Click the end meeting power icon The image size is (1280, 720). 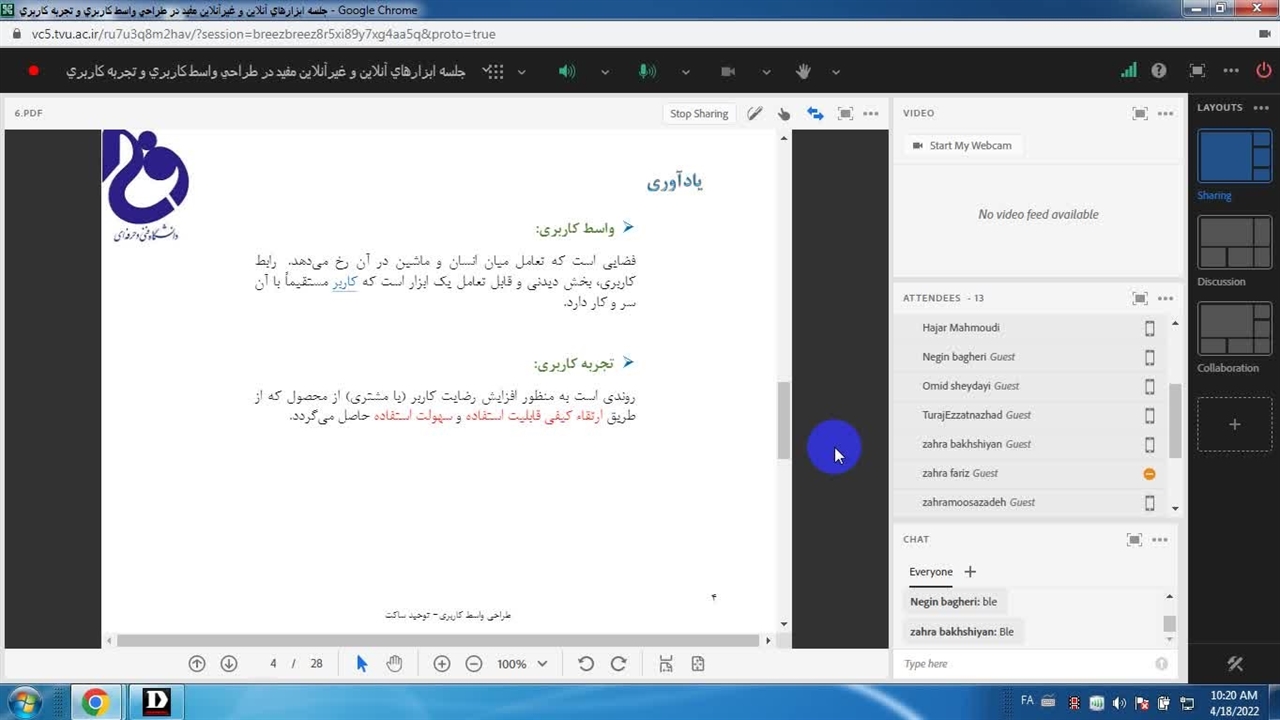(x=1263, y=71)
